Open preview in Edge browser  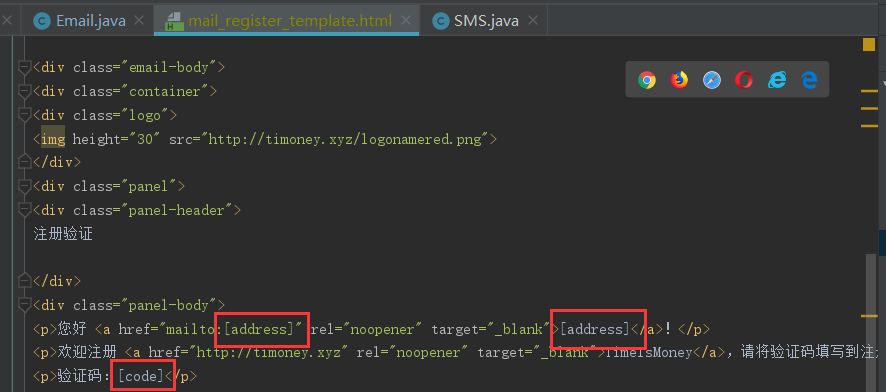809,80
